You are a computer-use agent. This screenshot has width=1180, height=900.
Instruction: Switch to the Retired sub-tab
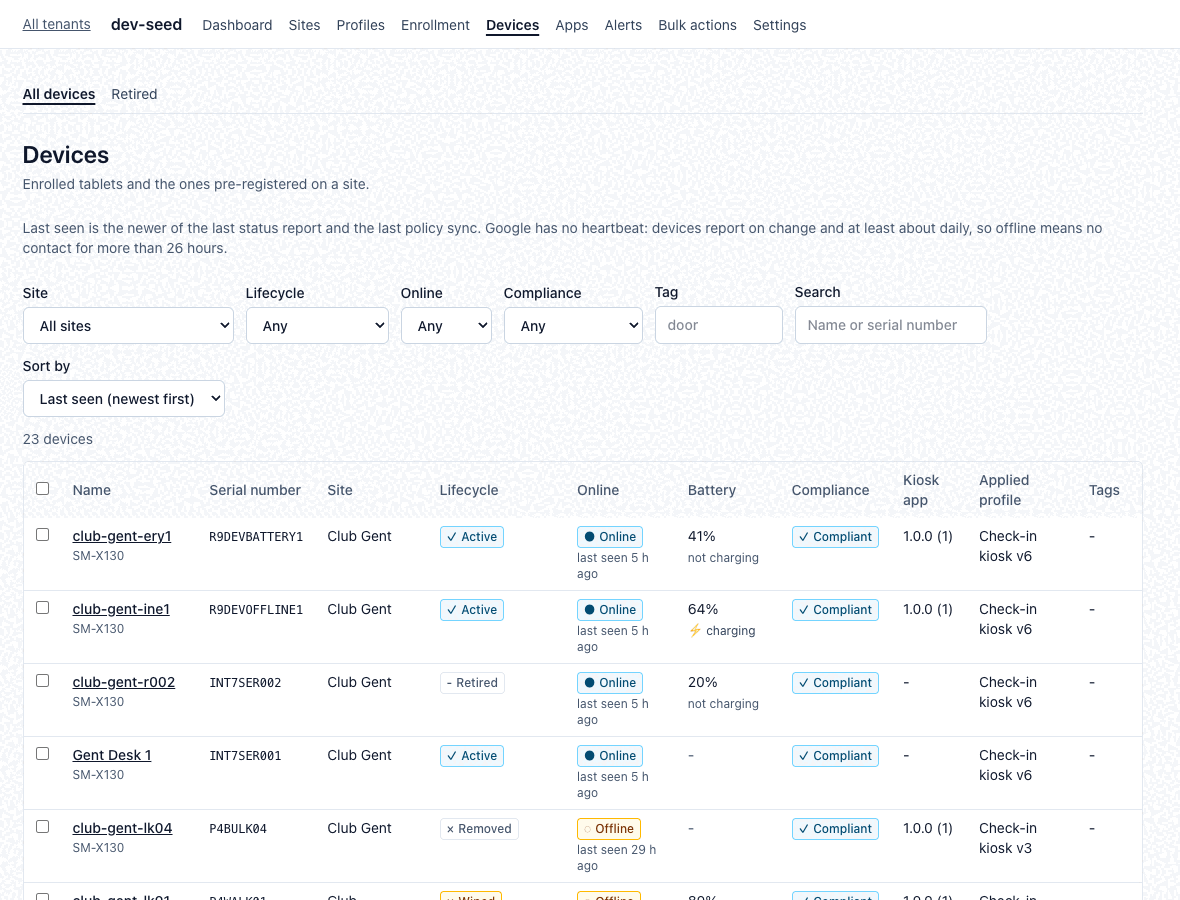point(134,94)
